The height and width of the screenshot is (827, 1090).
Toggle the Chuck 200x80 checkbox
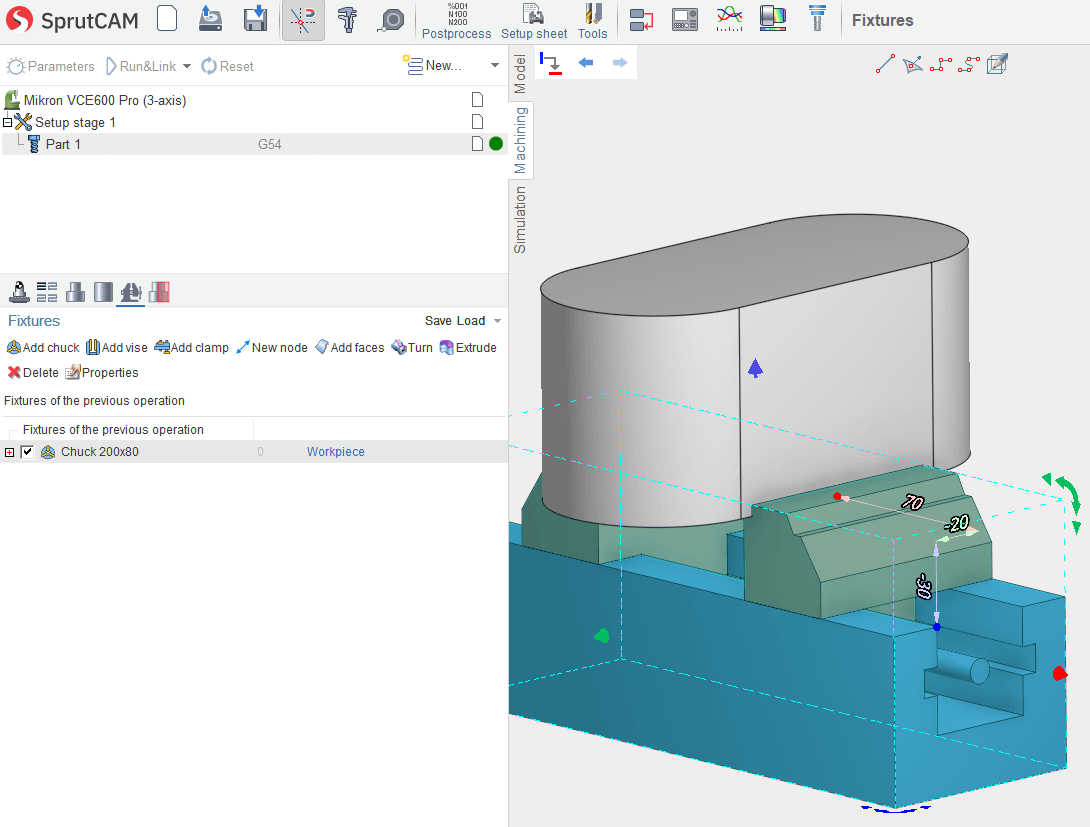(27, 452)
